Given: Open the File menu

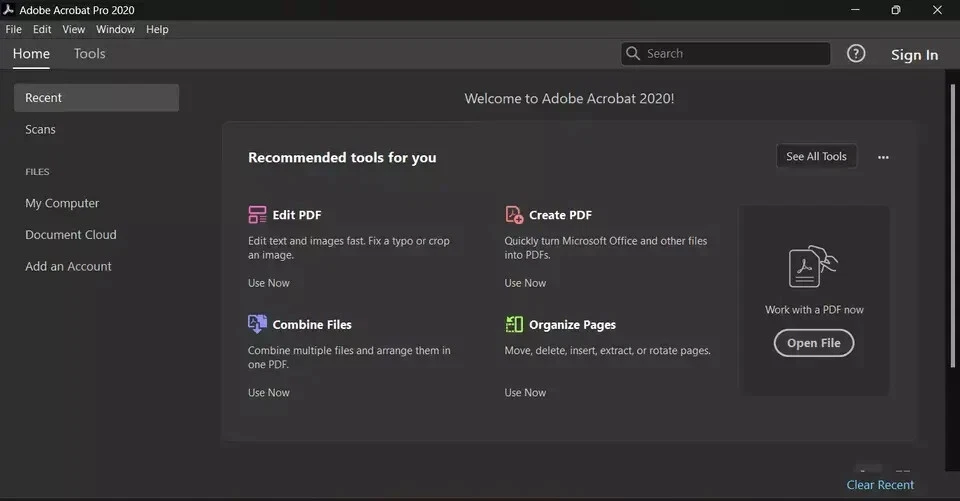Looking at the screenshot, I should pyautogui.click(x=13, y=29).
